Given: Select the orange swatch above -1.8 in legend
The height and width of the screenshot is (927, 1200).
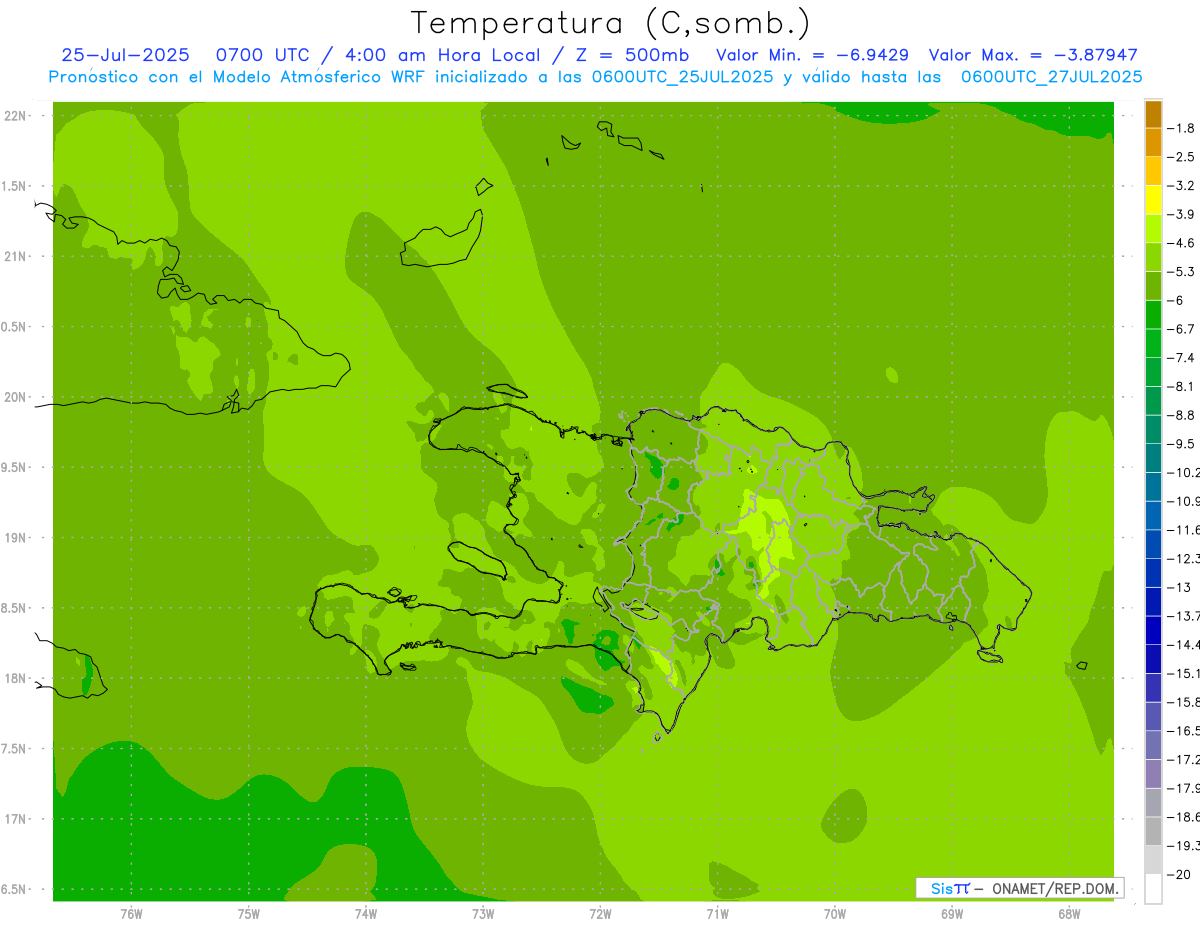Looking at the screenshot, I should (1153, 114).
